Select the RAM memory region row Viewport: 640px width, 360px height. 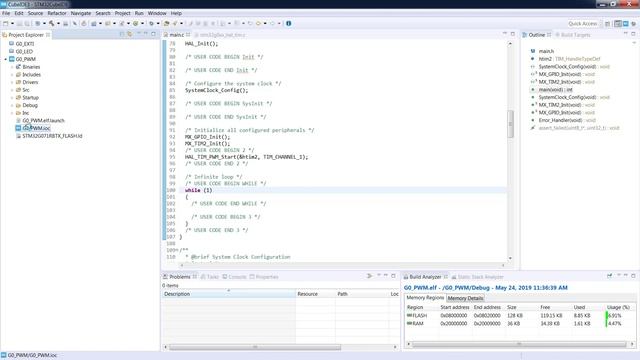click(x=520, y=323)
